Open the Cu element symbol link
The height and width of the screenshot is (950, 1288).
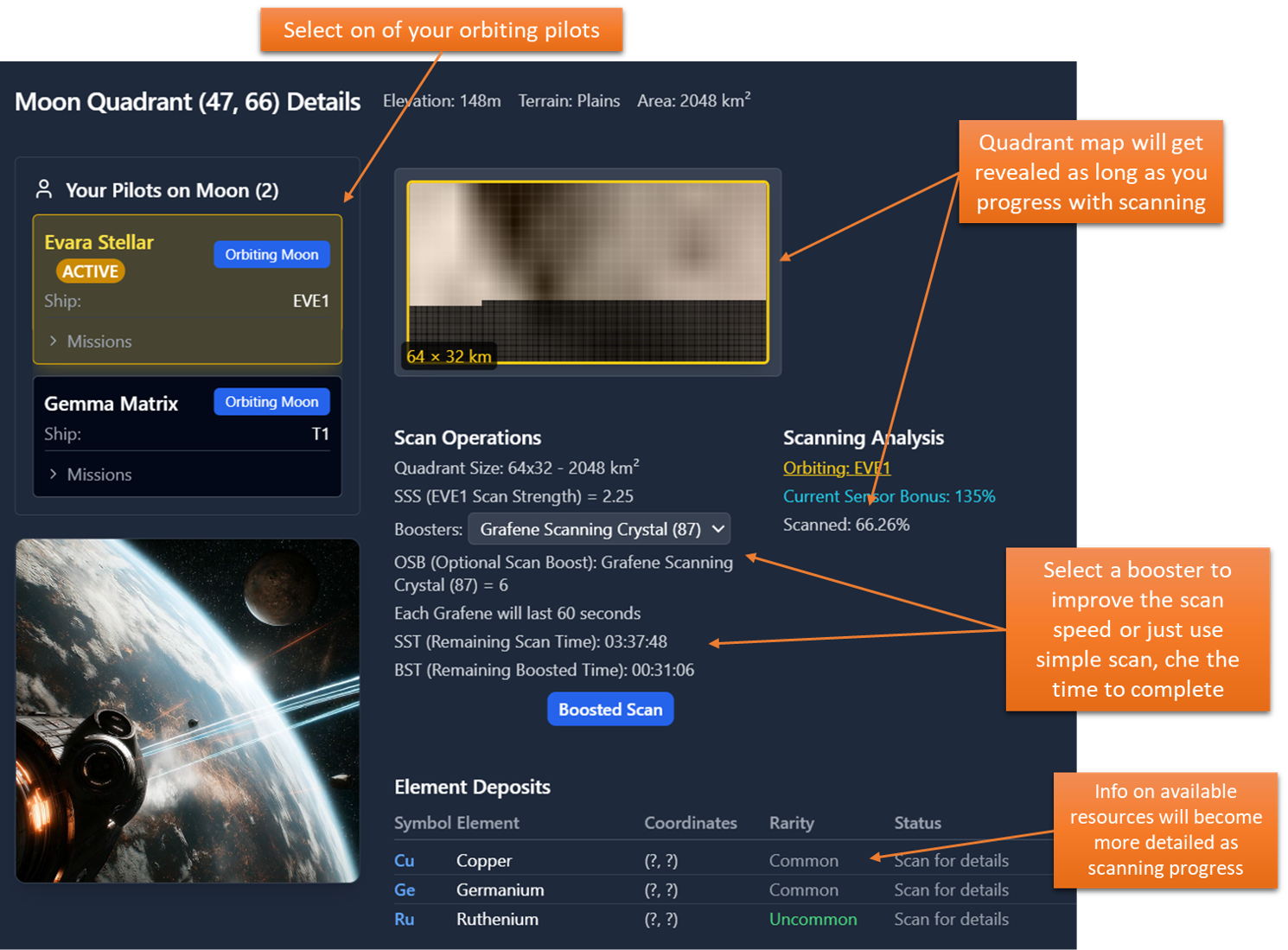pyautogui.click(x=404, y=861)
